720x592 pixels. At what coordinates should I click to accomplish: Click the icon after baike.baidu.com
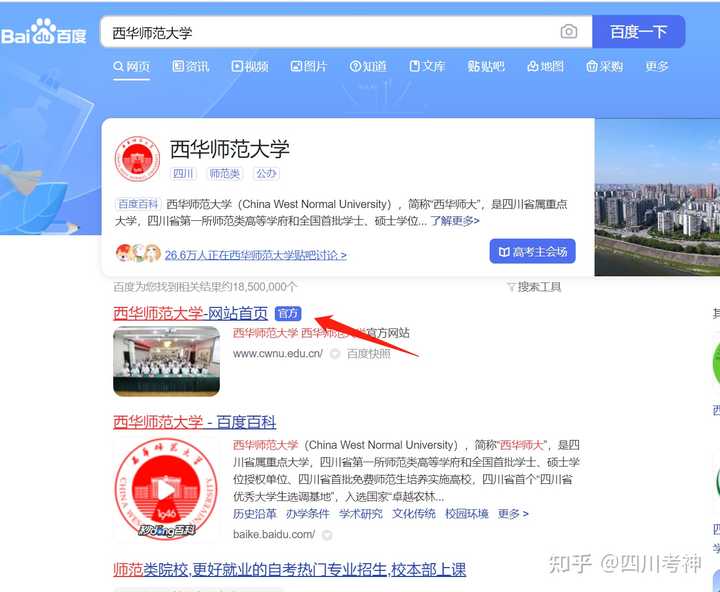[327, 535]
